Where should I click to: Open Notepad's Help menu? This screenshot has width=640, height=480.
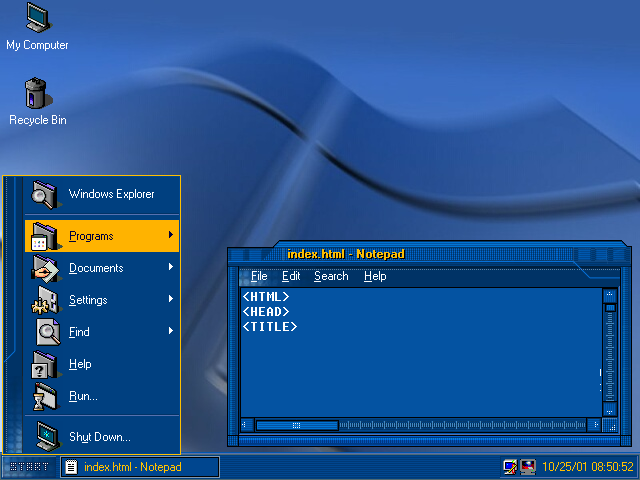tap(375, 276)
